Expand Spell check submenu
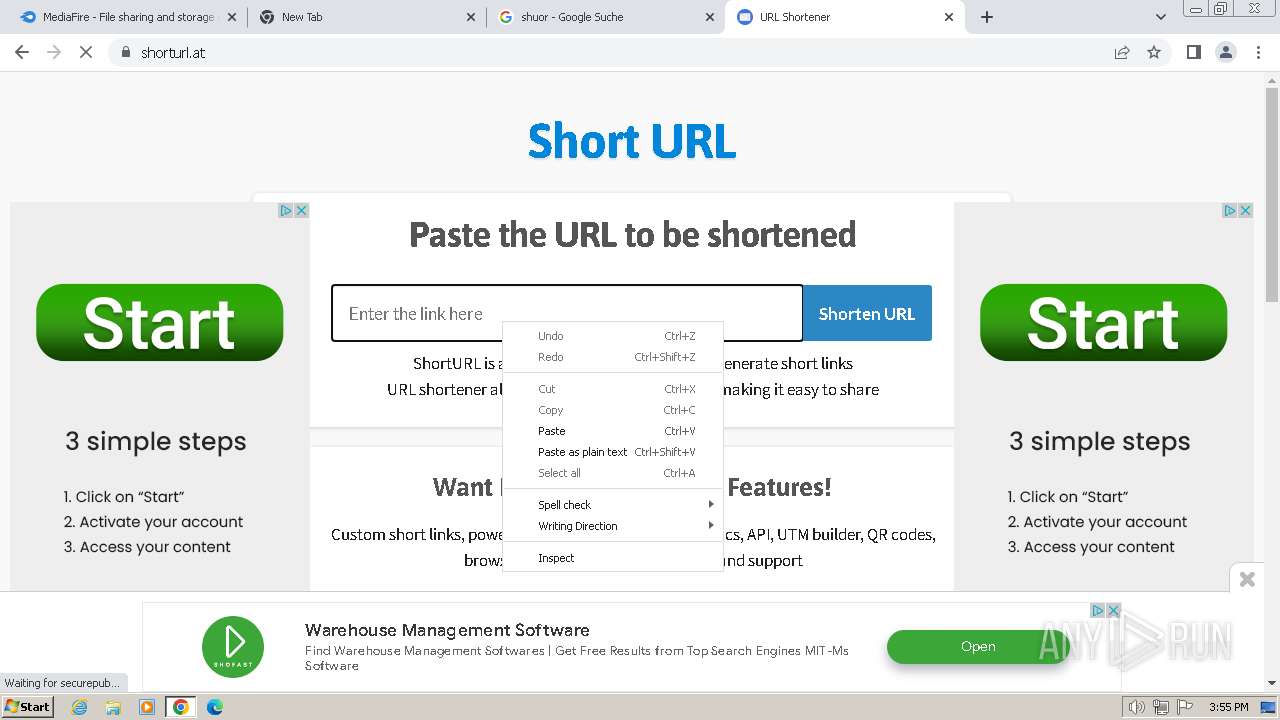Image resolution: width=1280 pixels, height=720 pixels. pyautogui.click(x=612, y=505)
